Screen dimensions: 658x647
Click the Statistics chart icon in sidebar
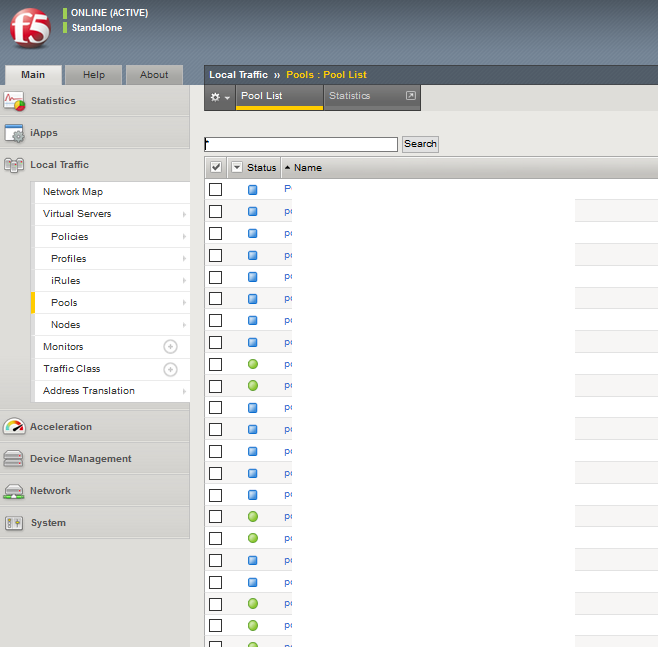point(14,101)
